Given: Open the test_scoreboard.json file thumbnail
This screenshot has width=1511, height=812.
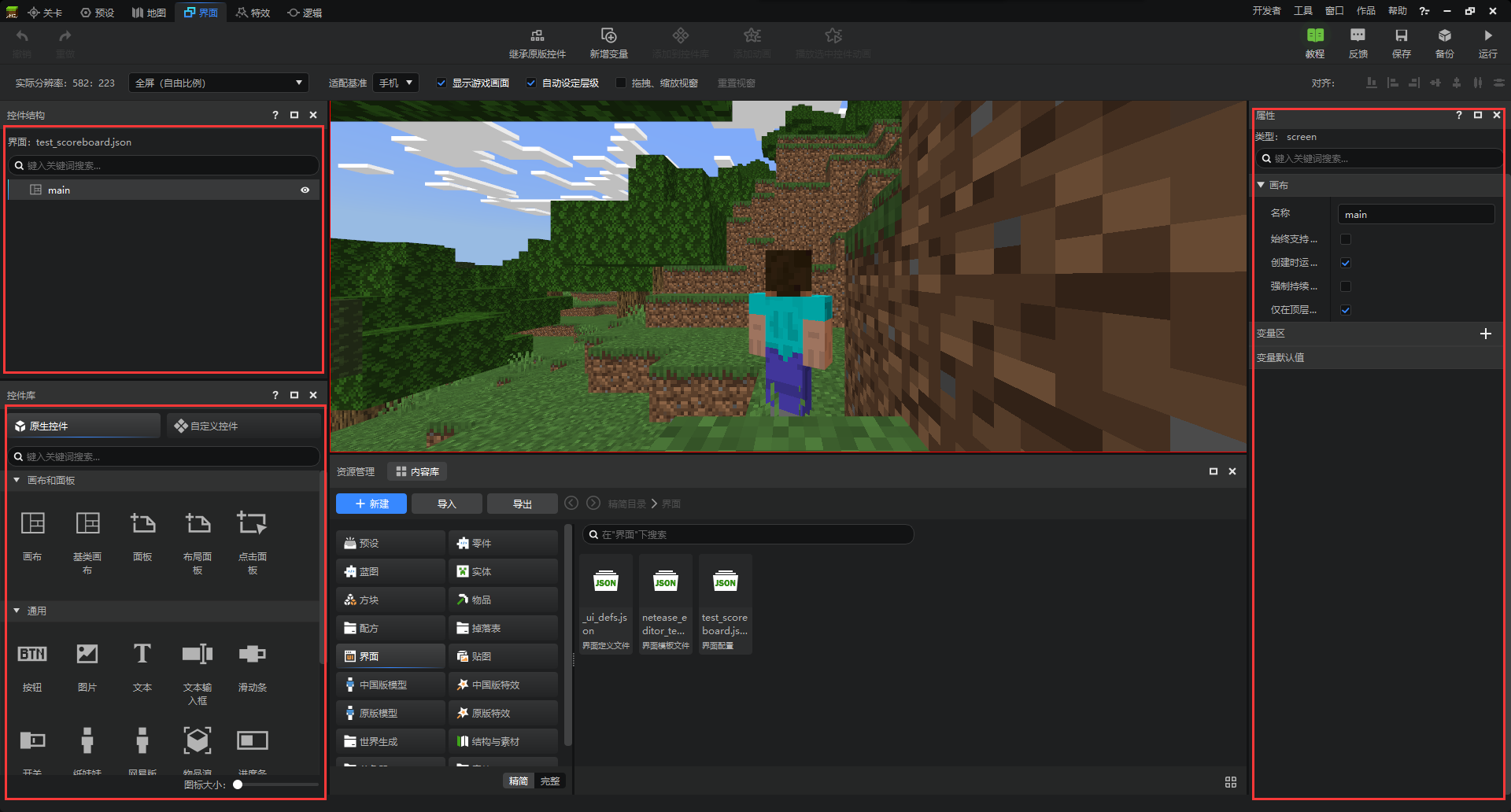Looking at the screenshot, I should [x=726, y=604].
